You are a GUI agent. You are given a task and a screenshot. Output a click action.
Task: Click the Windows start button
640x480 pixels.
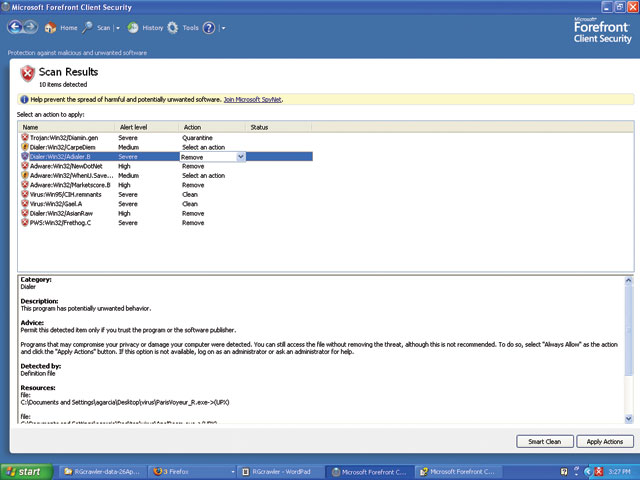(x=27, y=471)
